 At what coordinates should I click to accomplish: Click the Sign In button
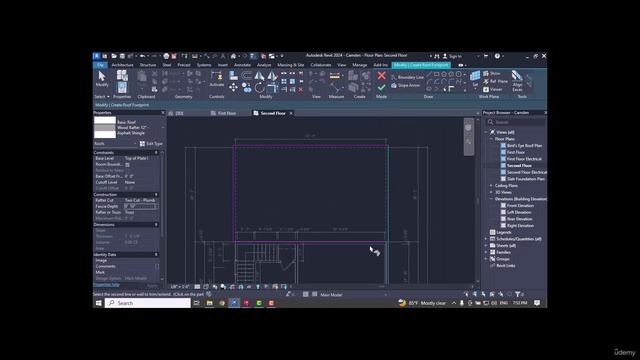452,56
